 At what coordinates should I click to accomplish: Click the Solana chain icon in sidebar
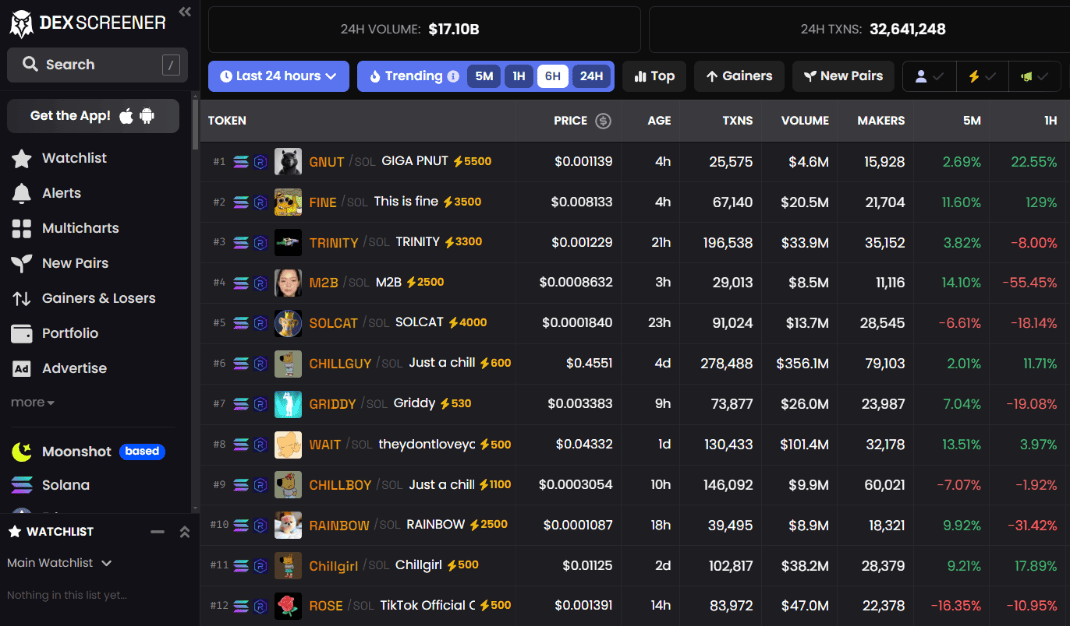tap(21, 485)
